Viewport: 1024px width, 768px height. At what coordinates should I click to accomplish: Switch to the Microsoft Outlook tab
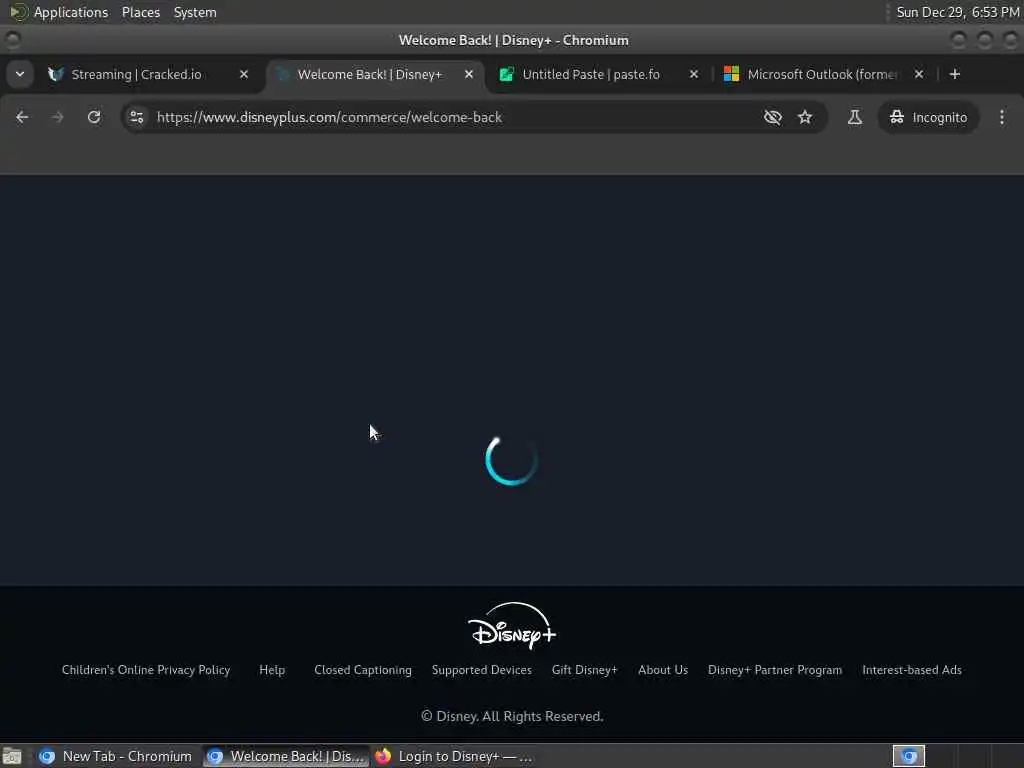coord(822,74)
